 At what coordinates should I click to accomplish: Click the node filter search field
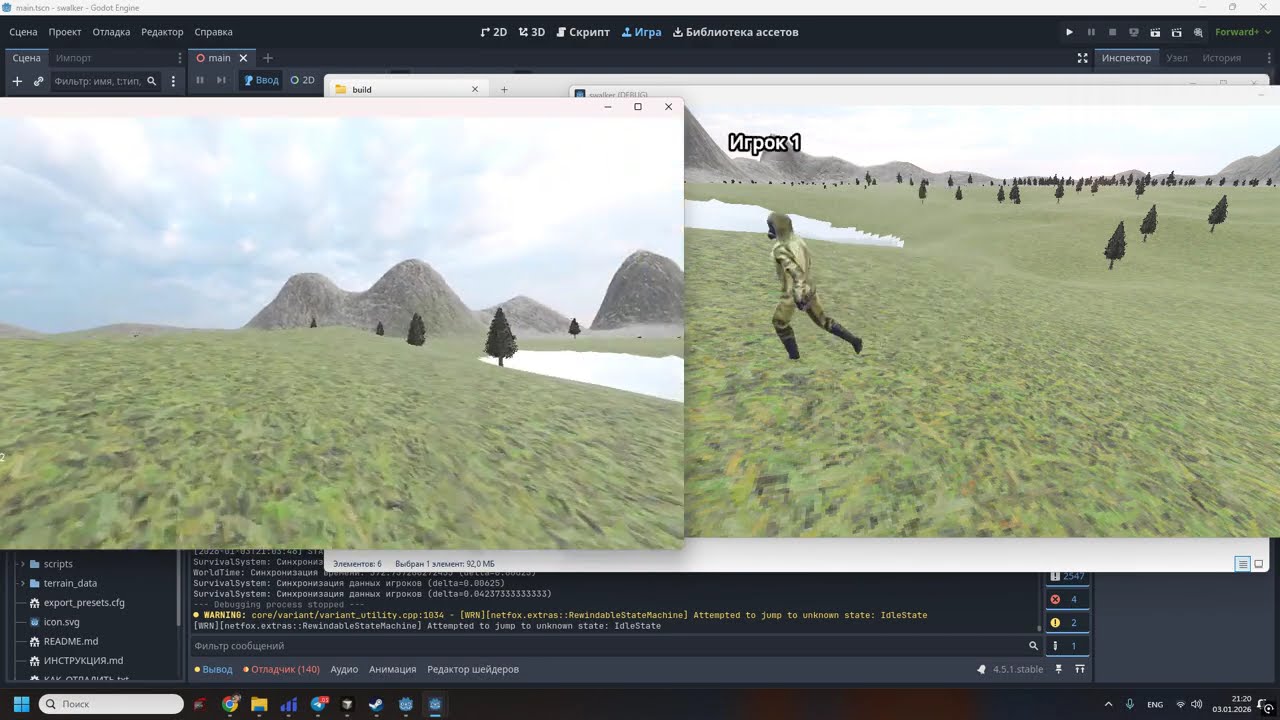click(105, 81)
